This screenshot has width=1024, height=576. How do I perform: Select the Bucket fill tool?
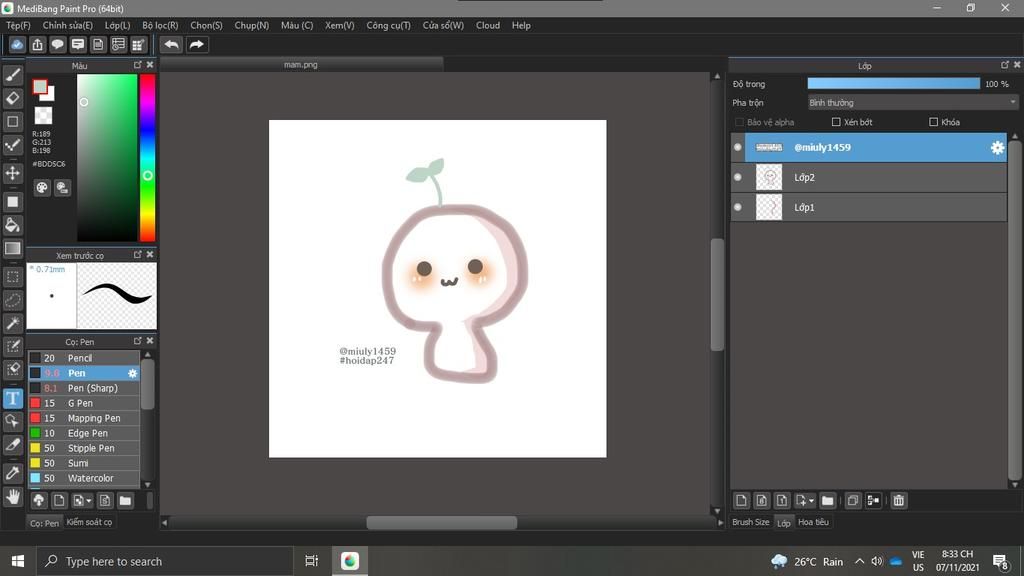pyautogui.click(x=12, y=225)
